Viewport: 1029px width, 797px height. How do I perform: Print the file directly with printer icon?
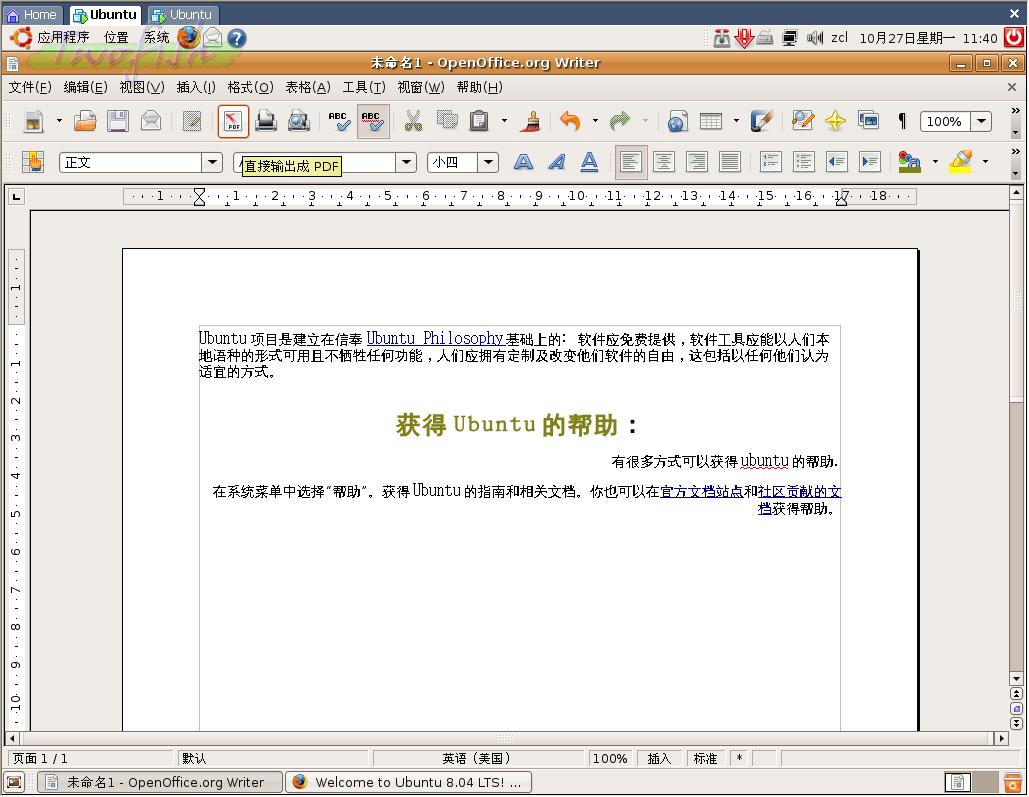[266, 121]
